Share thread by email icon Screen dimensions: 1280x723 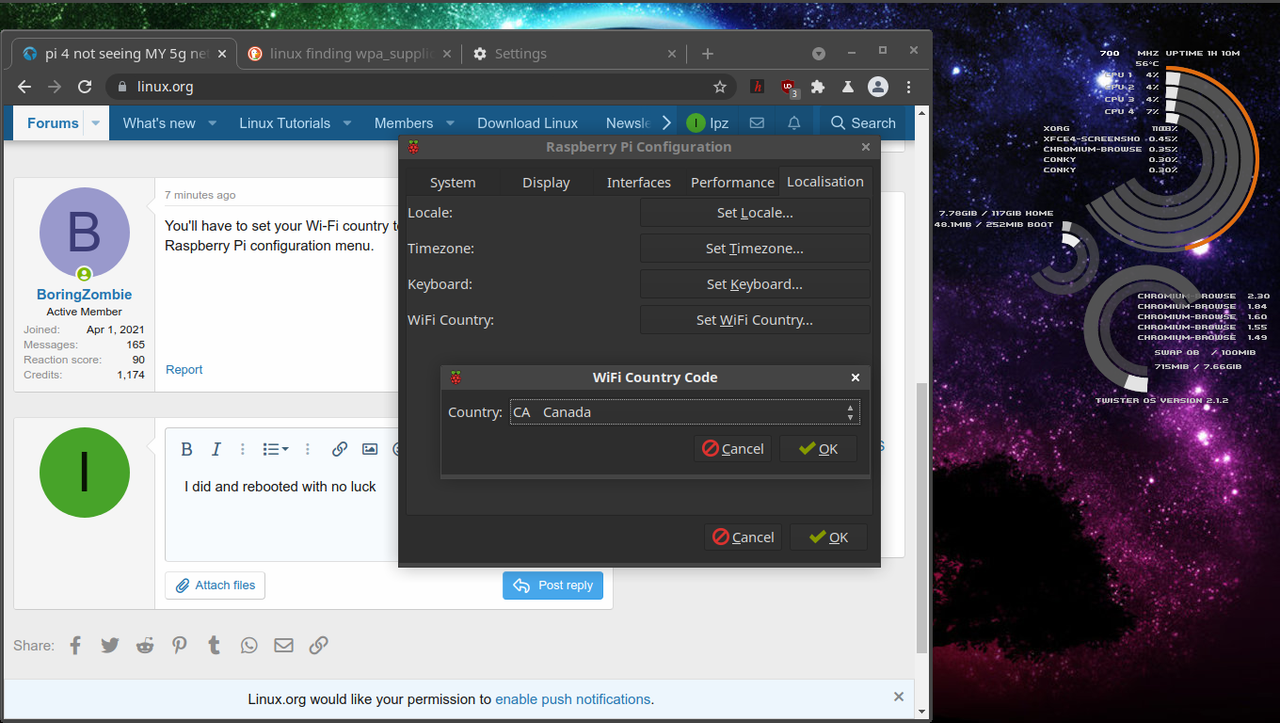coord(284,645)
